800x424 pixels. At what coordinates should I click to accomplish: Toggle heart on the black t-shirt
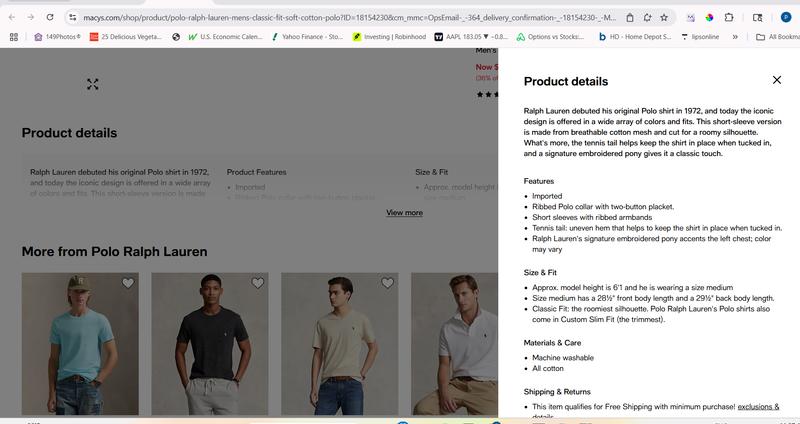[257, 284]
